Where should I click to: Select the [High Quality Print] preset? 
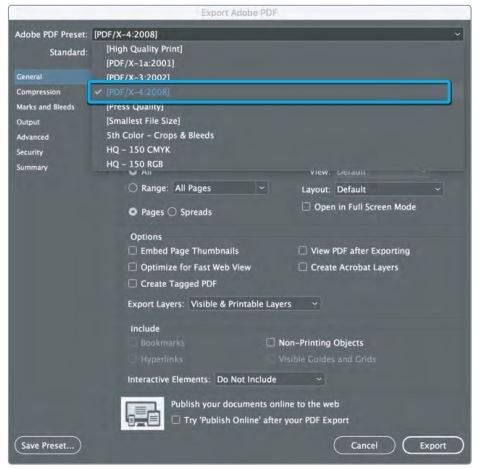pos(144,49)
